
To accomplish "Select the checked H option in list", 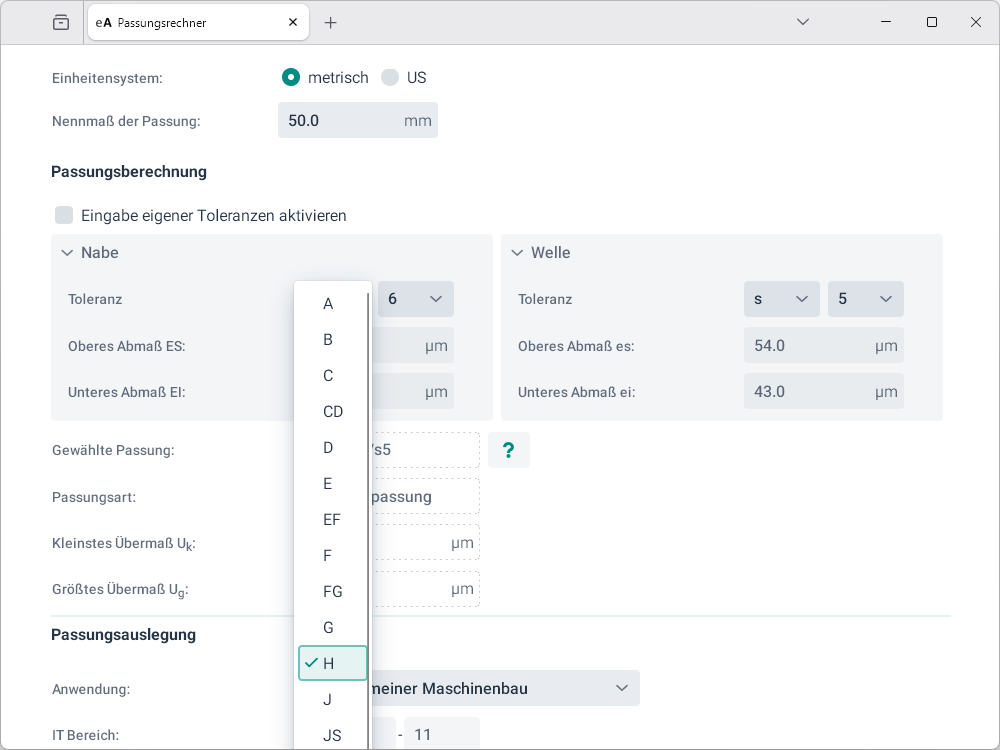I will click(332, 663).
